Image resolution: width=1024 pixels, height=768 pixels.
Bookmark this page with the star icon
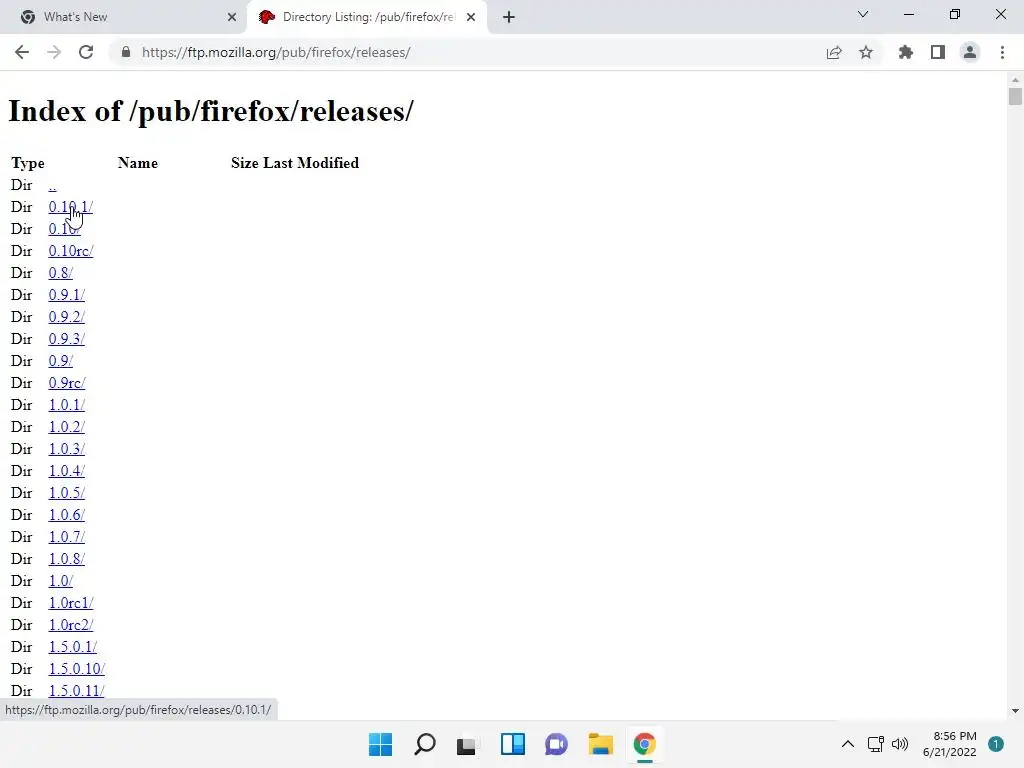click(x=866, y=52)
